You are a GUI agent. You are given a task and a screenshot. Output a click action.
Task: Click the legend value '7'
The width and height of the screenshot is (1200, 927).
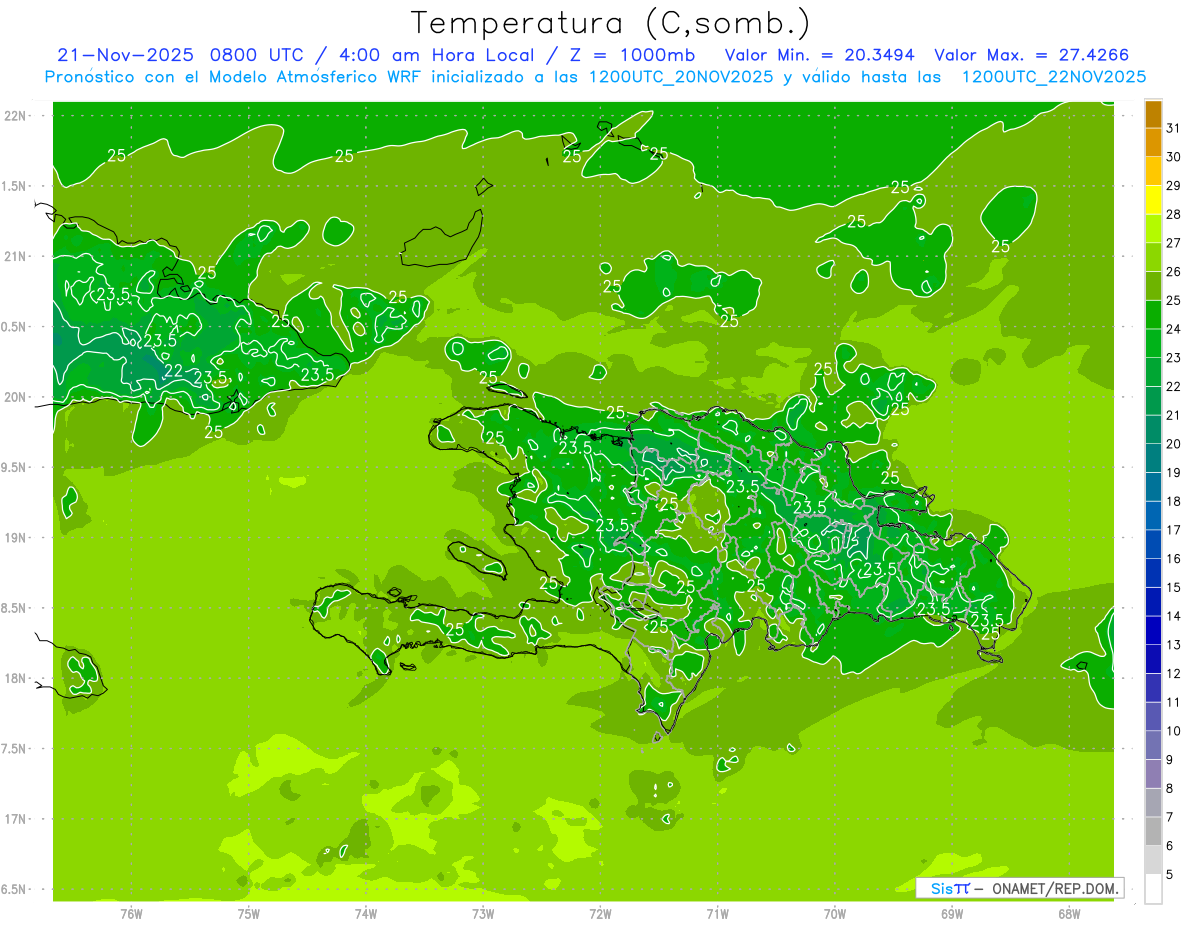tap(1170, 816)
